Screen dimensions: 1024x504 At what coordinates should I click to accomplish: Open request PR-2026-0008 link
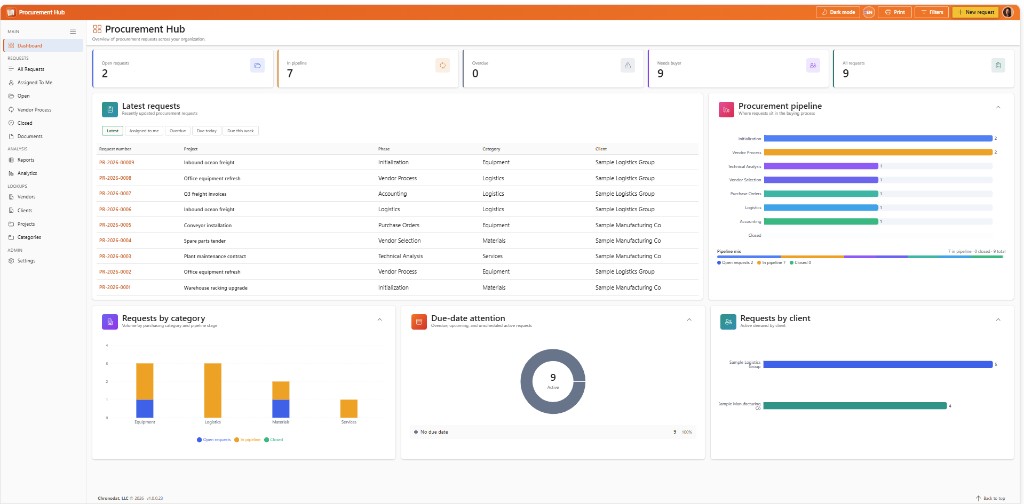pos(115,178)
